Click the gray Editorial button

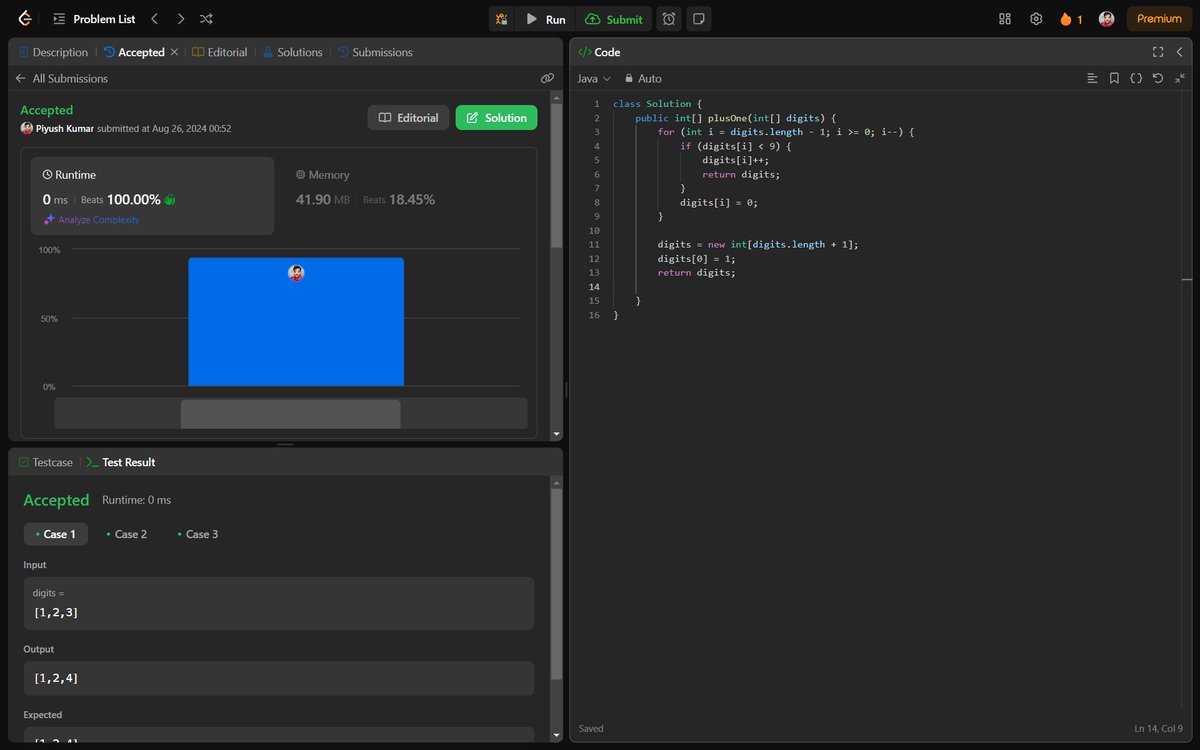(x=408, y=118)
